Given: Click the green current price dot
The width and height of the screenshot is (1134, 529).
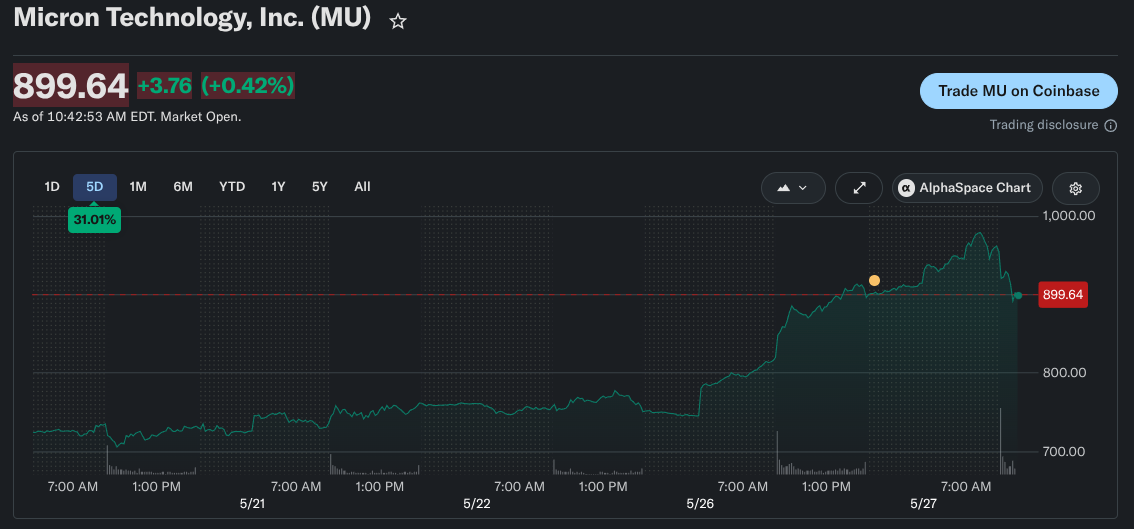Looking at the screenshot, I should click(x=1018, y=295).
